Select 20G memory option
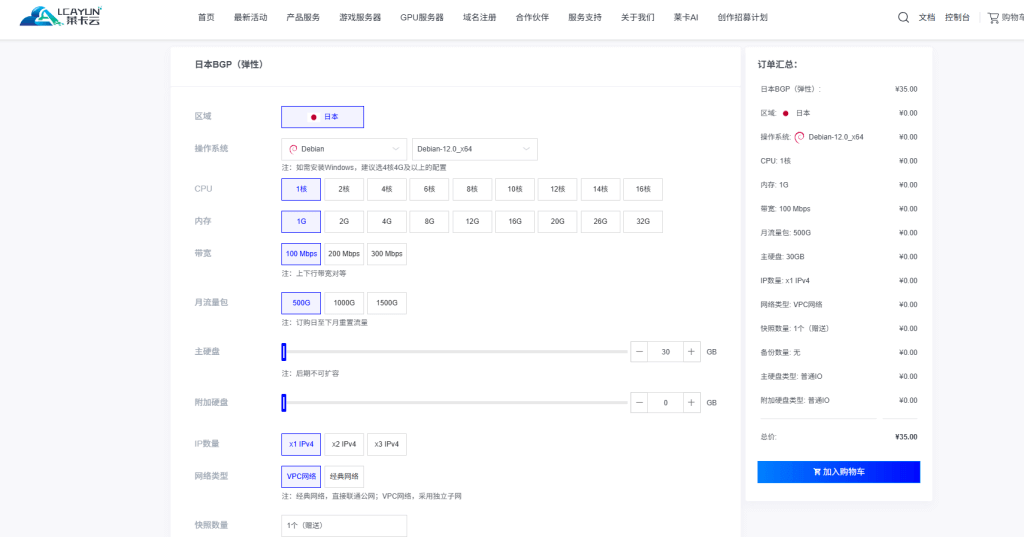This screenshot has width=1024, height=537. pyautogui.click(x=558, y=221)
